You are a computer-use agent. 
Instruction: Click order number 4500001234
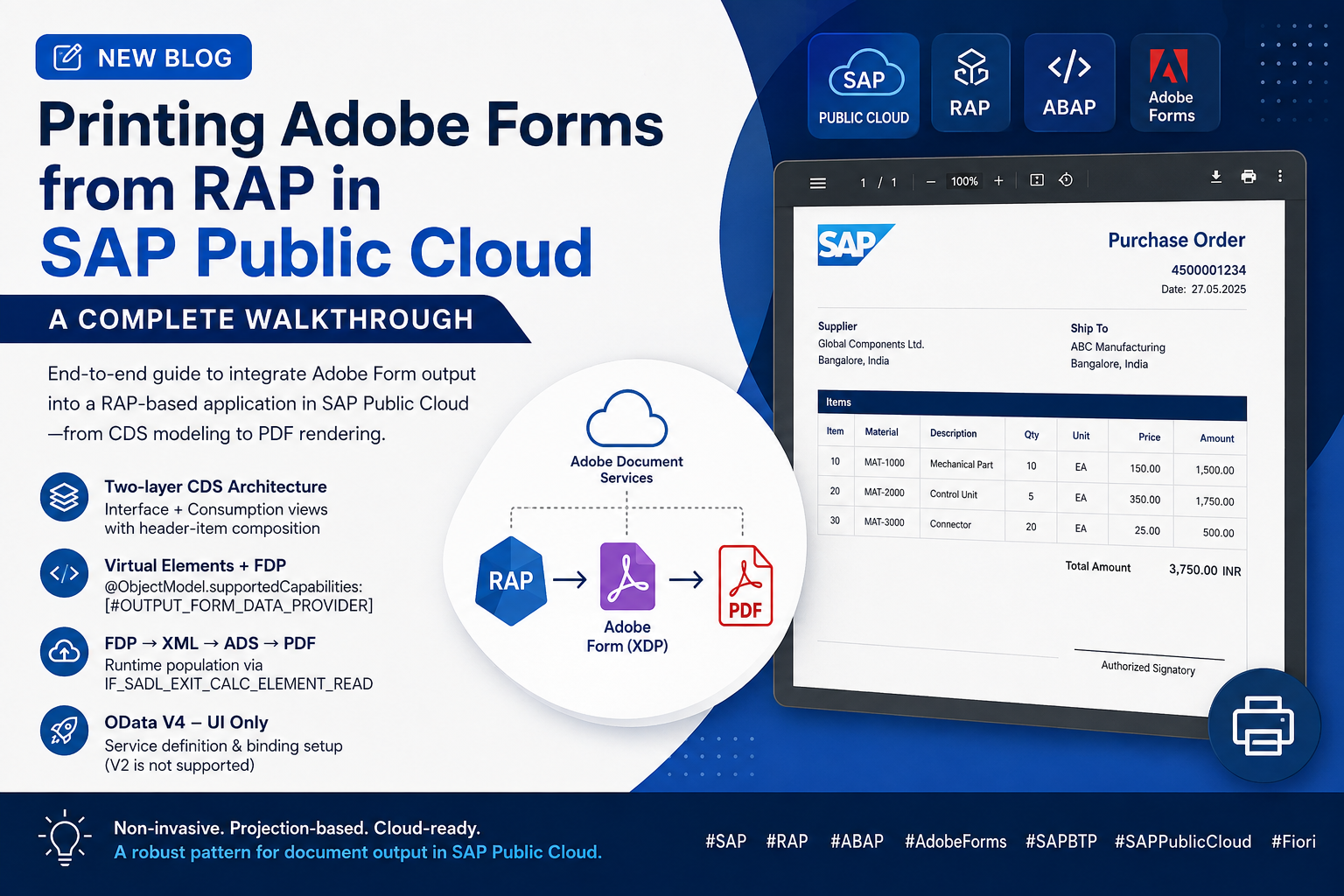[x=1208, y=270]
